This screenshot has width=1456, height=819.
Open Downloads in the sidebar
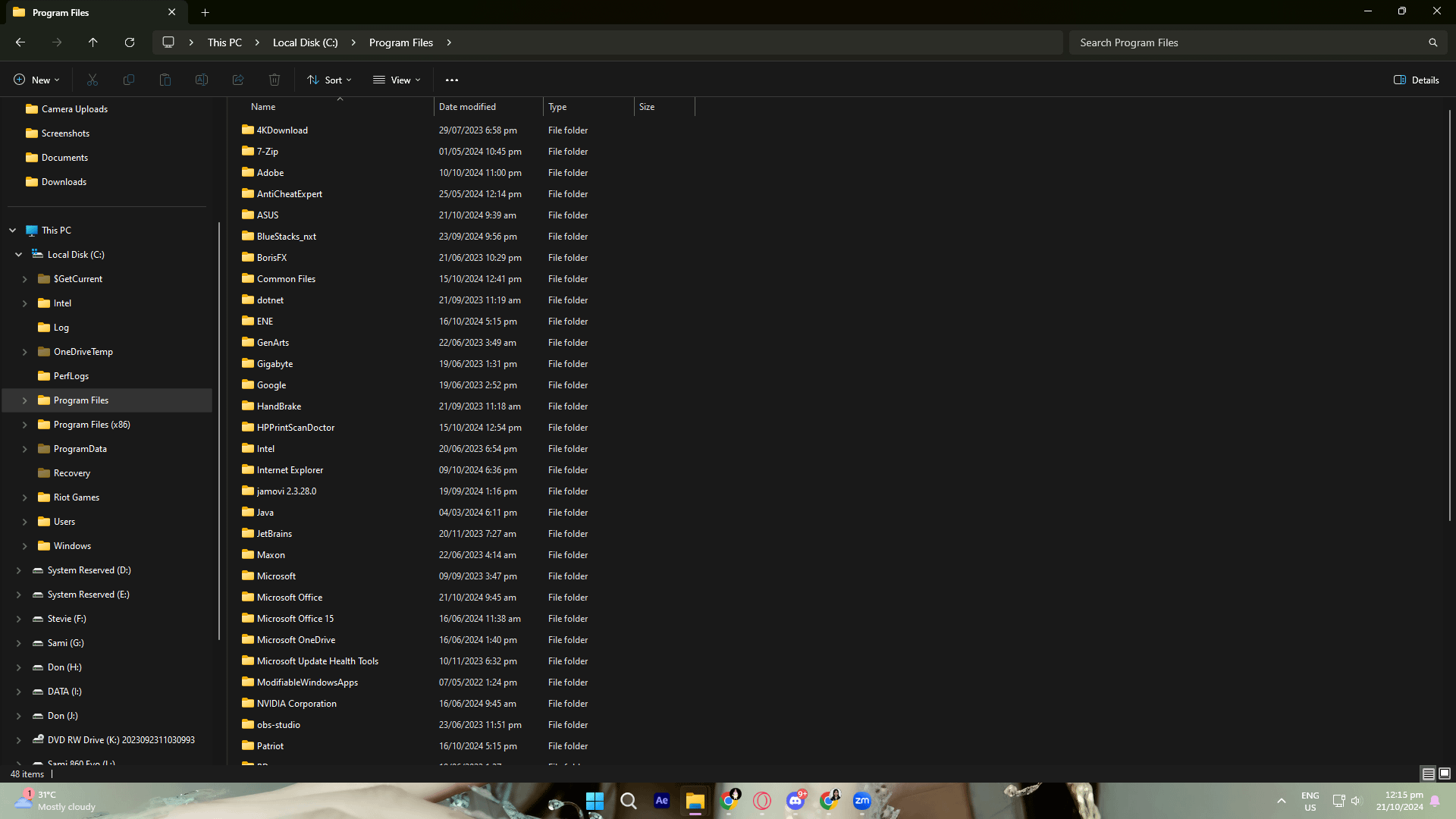(x=64, y=182)
